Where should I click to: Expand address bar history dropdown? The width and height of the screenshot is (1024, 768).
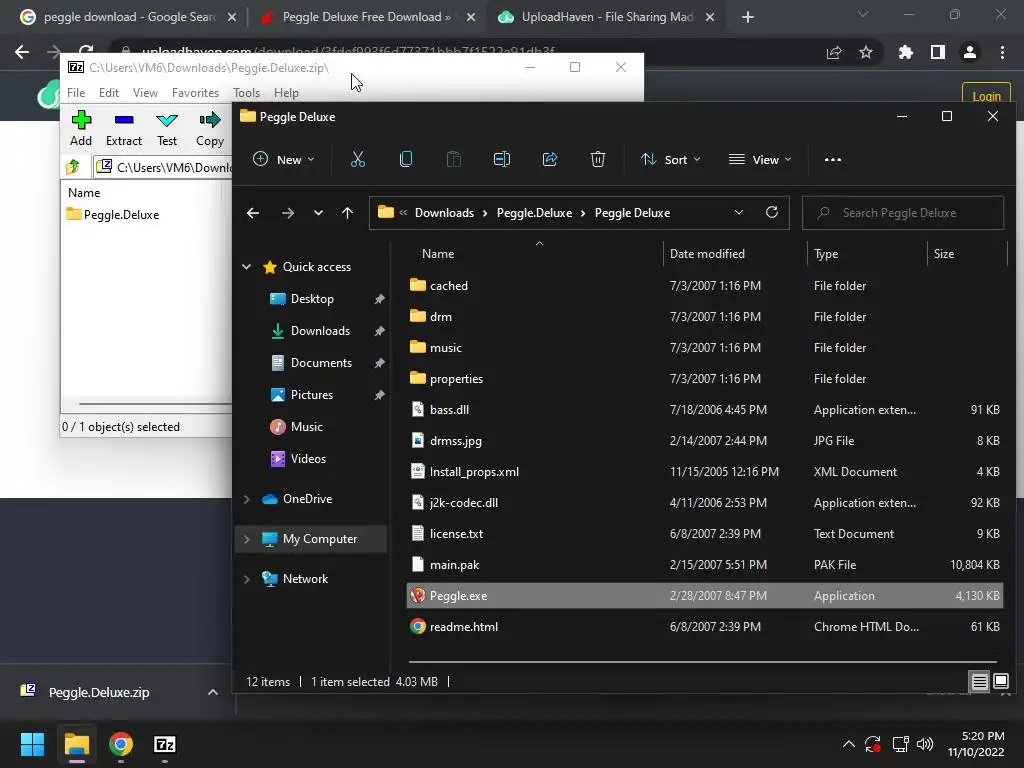pyautogui.click(x=739, y=212)
